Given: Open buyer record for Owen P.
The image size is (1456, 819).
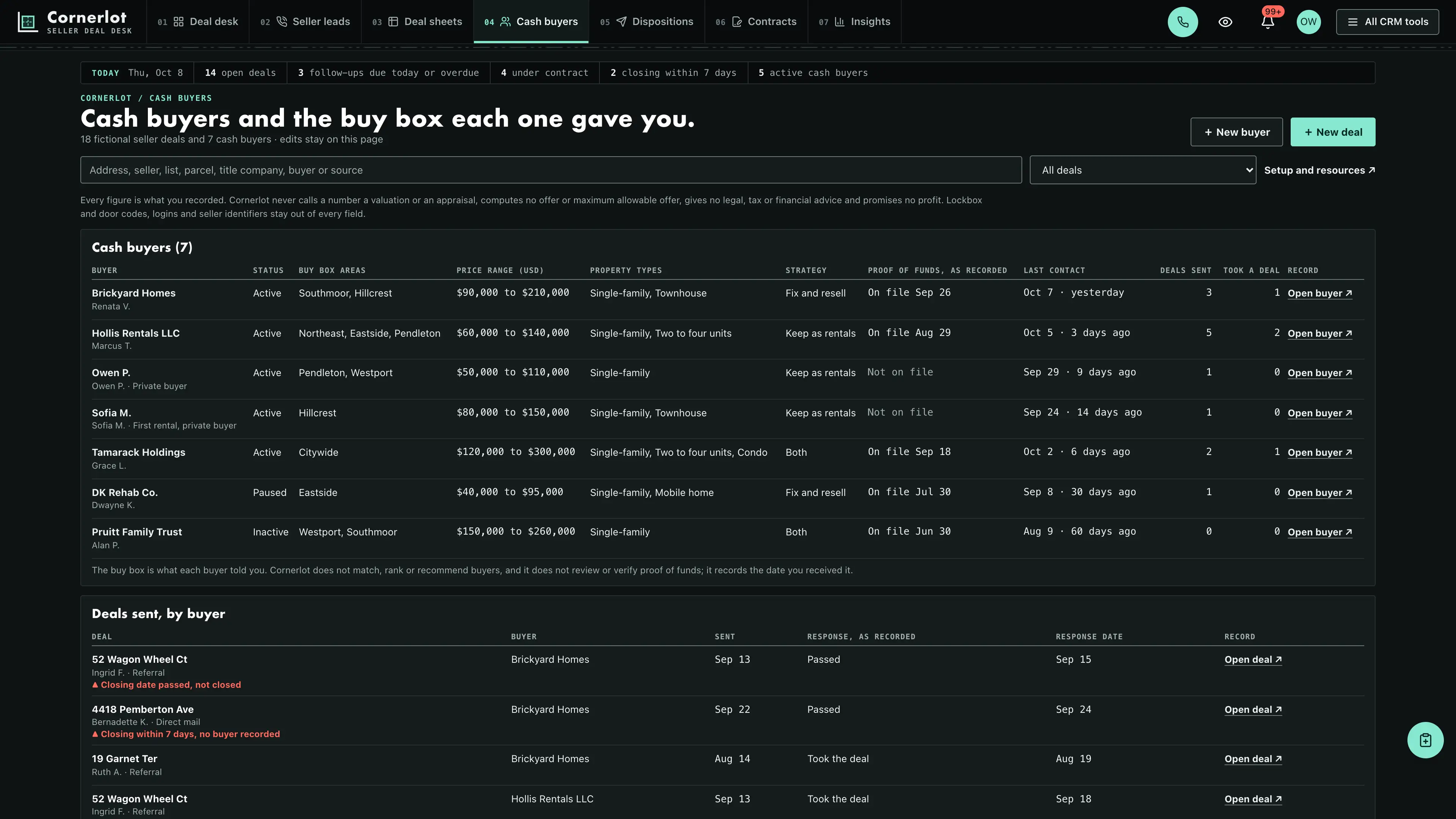Looking at the screenshot, I should pyautogui.click(x=1320, y=372).
